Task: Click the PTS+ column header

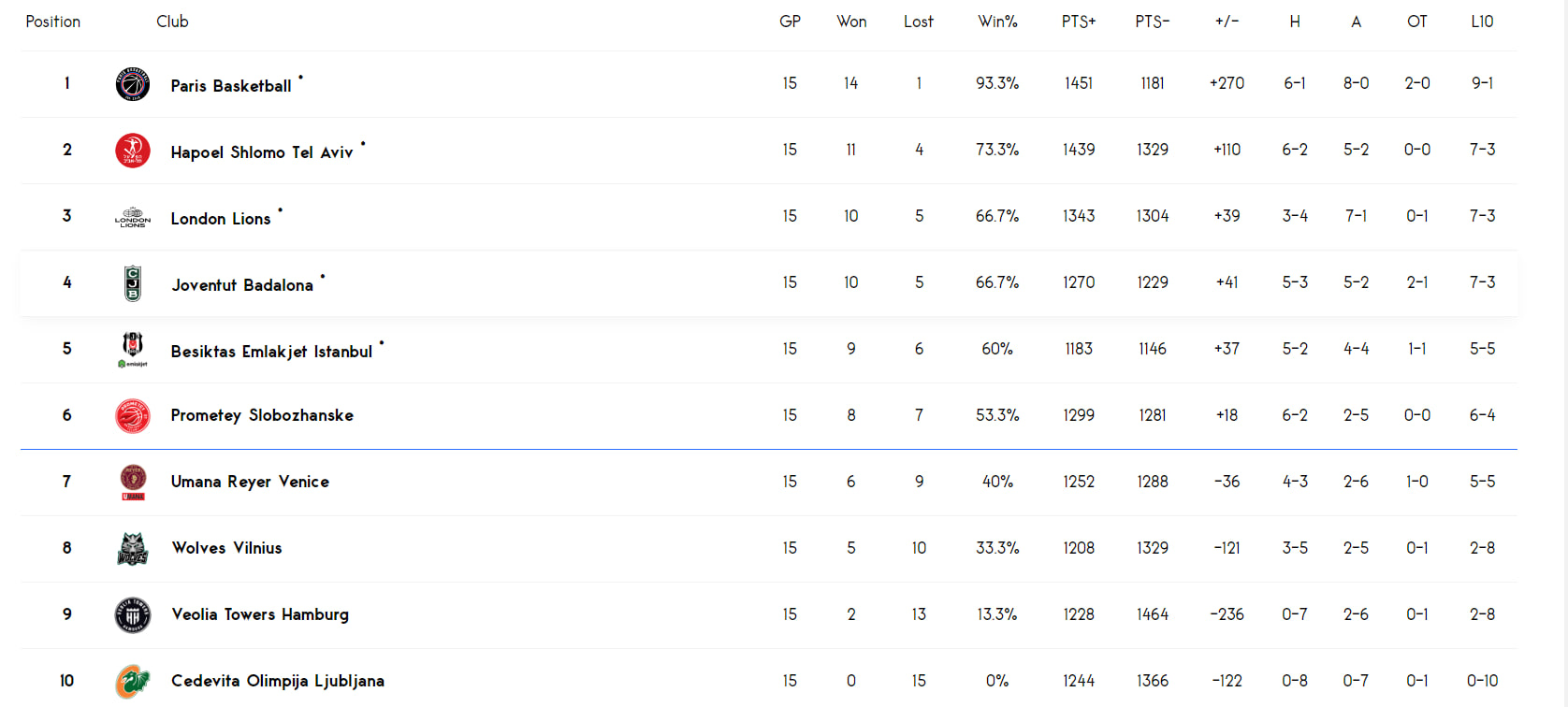Action: click(x=1079, y=22)
